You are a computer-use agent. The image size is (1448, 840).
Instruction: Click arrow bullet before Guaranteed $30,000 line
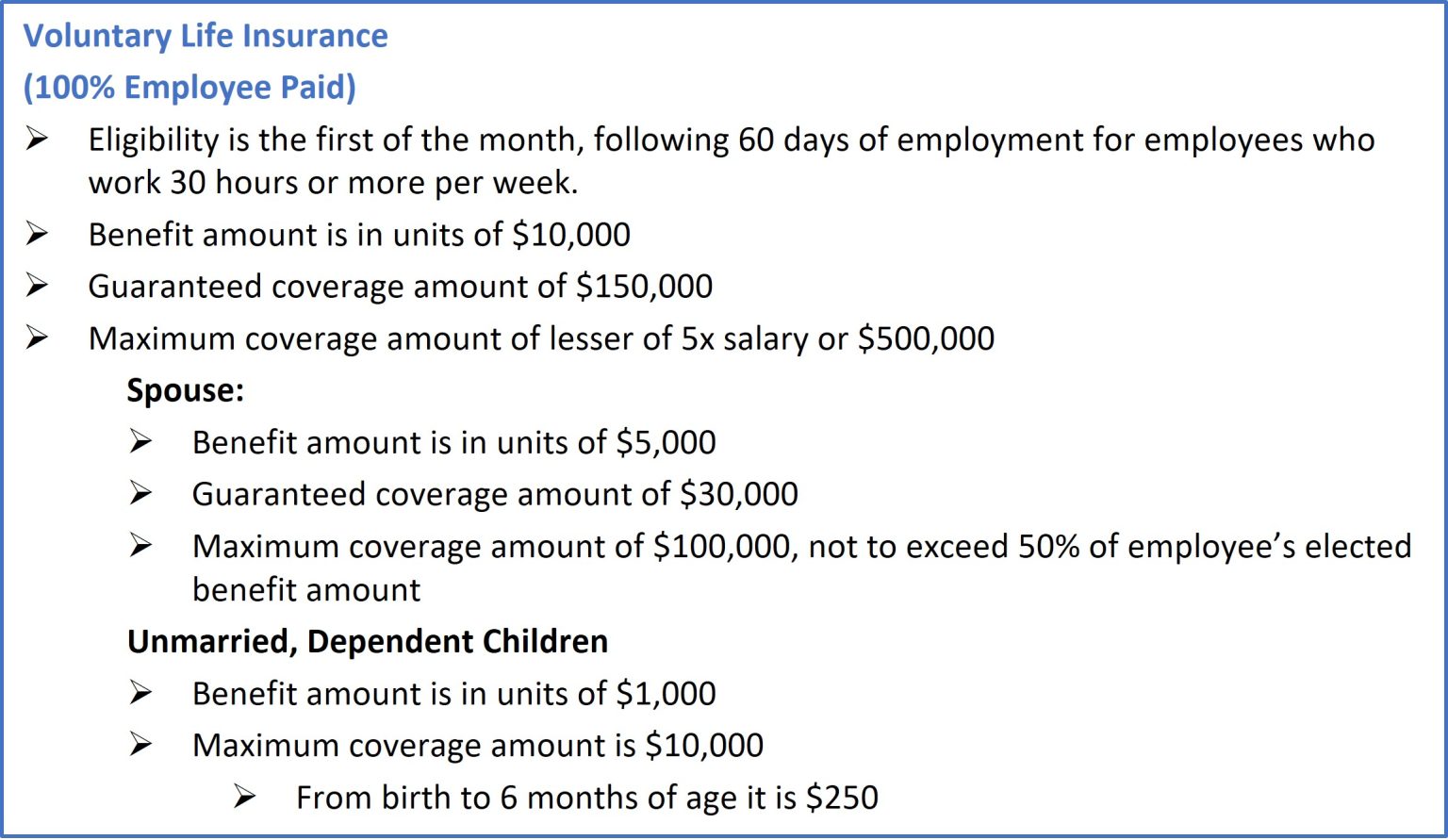point(140,493)
